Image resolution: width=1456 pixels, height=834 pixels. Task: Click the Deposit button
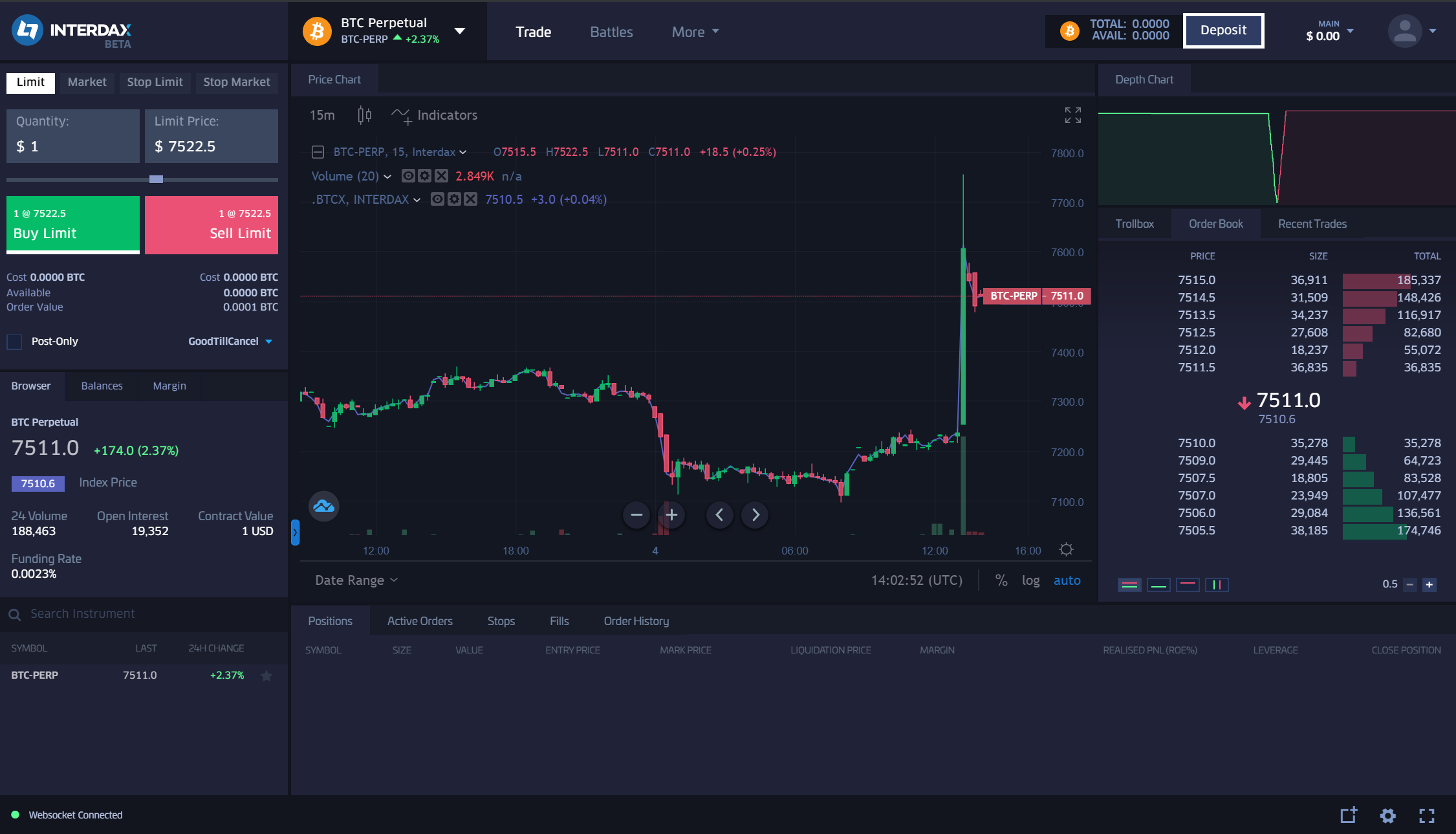pos(1223,30)
